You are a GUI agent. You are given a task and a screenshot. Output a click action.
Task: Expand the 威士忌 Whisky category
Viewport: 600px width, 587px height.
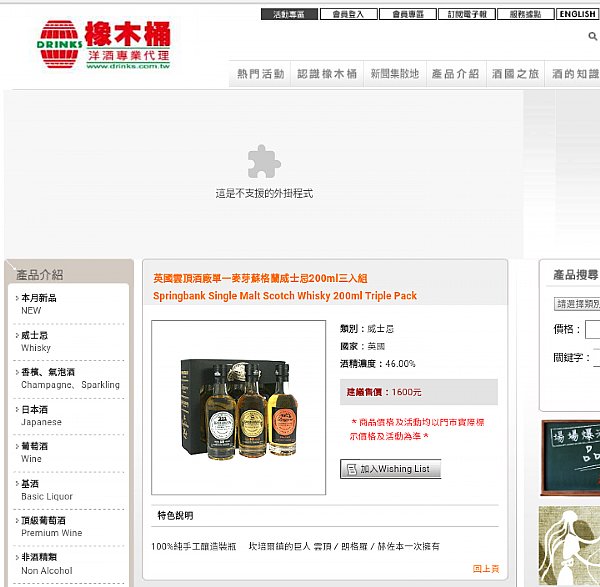point(35,341)
